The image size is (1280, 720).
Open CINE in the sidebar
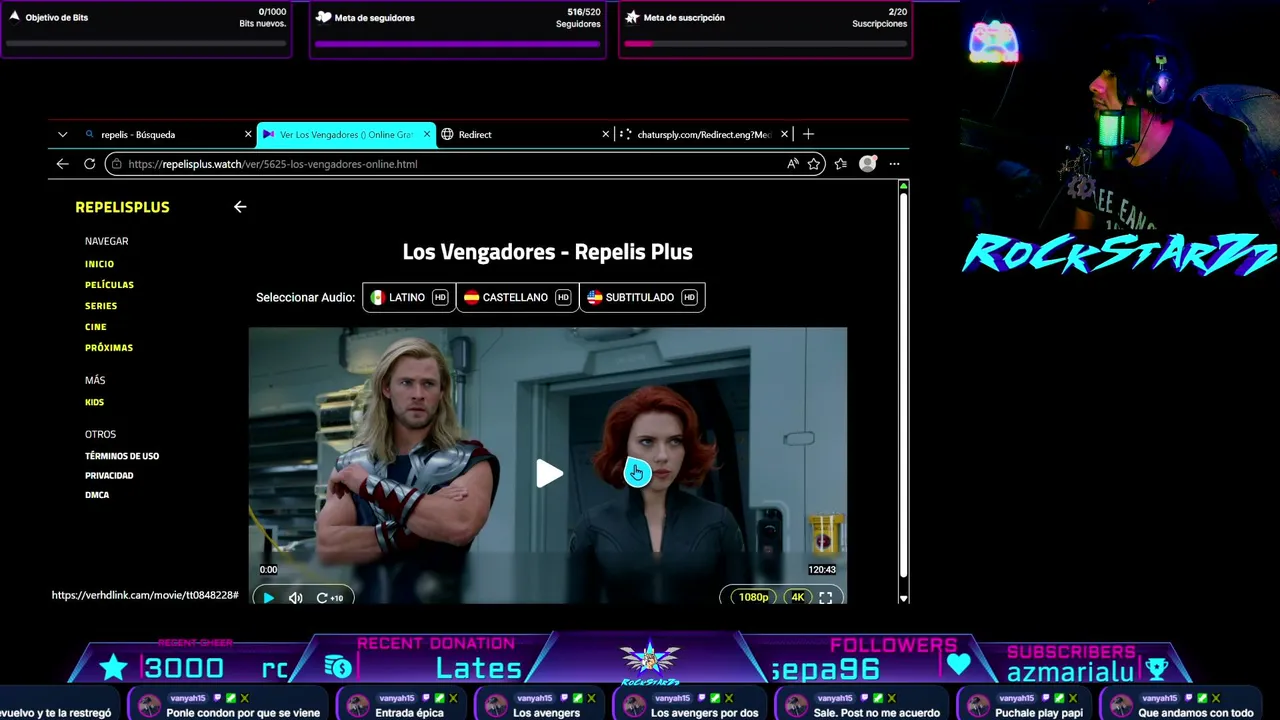click(96, 327)
